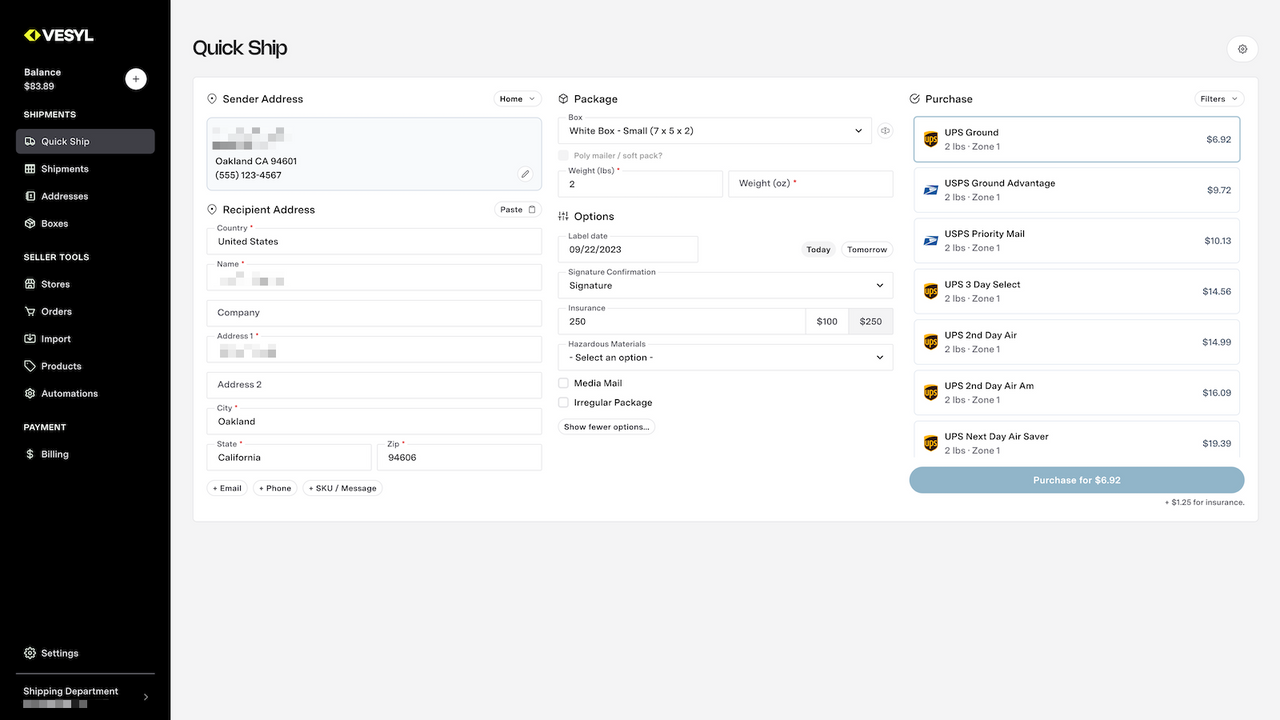Toggle the Poly mailer / soft pack option
Viewport: 1280px width, 720px height.
(x=563, y=155)
